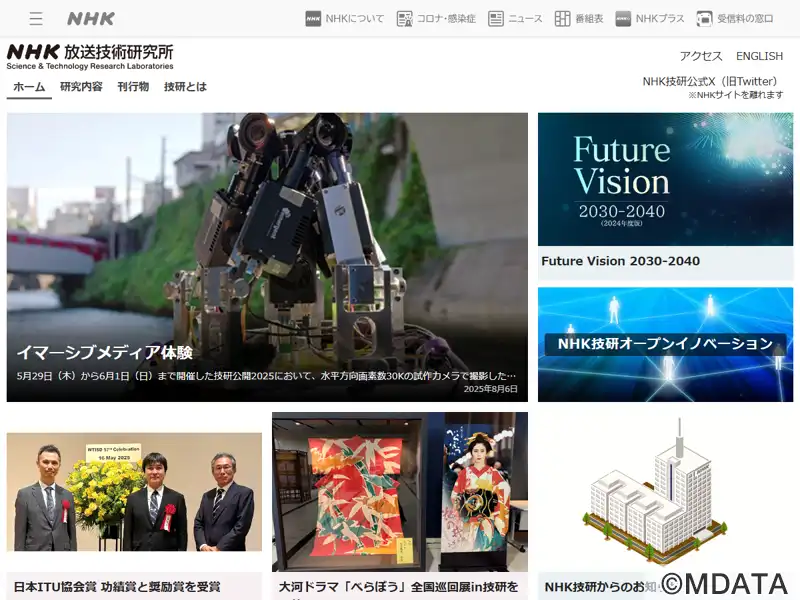This screenshot has height=600, width=800.
Task: Switch to the ENGLISH site
Action: click(759, 56)
